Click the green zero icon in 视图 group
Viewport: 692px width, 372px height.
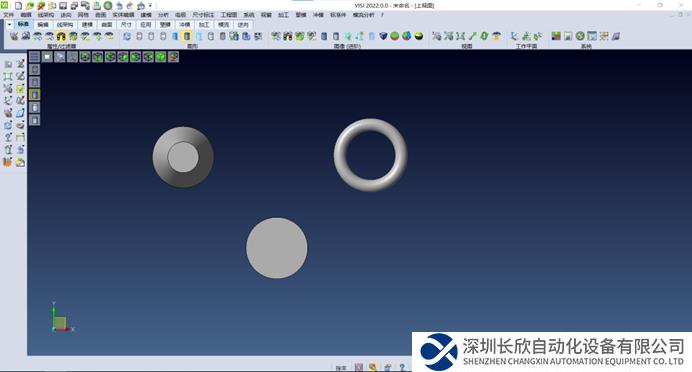484,36
